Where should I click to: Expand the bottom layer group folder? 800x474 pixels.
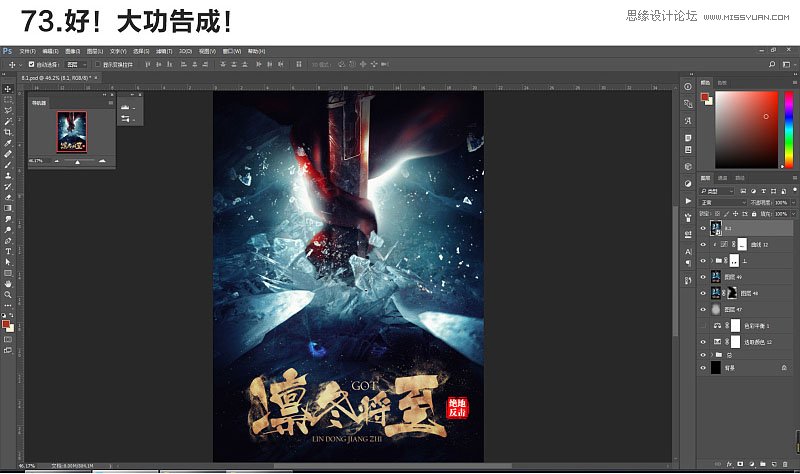(x=712, y=355)
